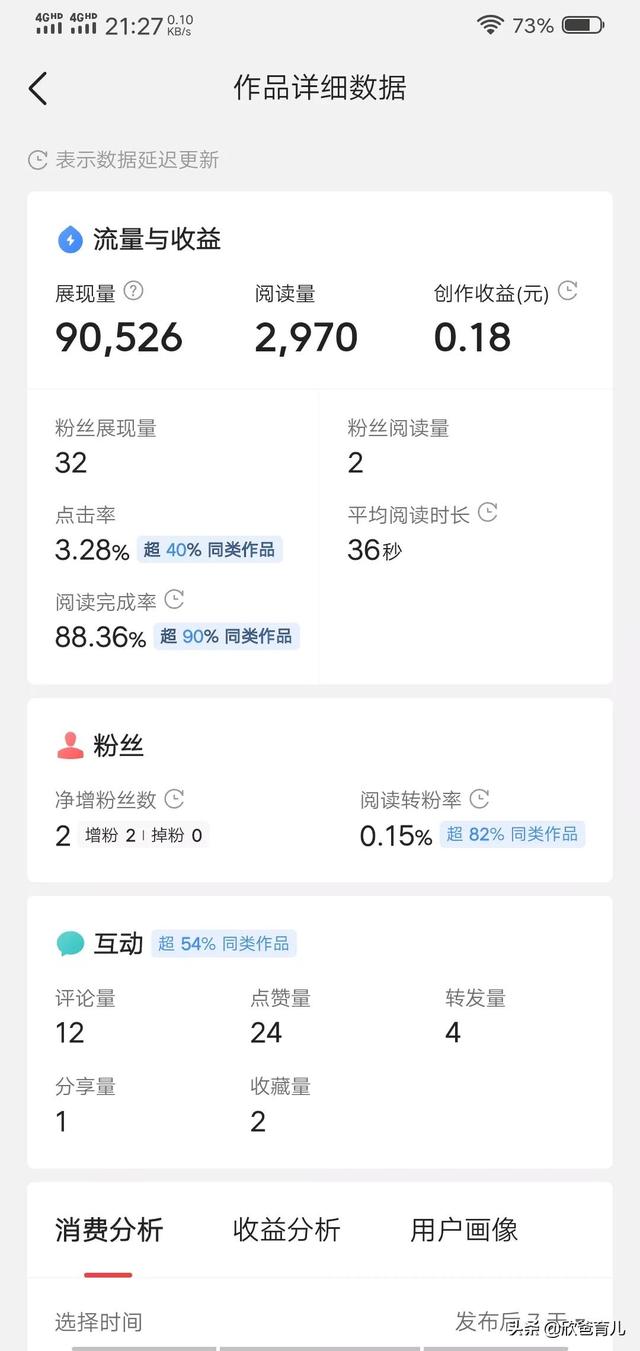Tap the 超 82% 同类作品 badge

512,834
